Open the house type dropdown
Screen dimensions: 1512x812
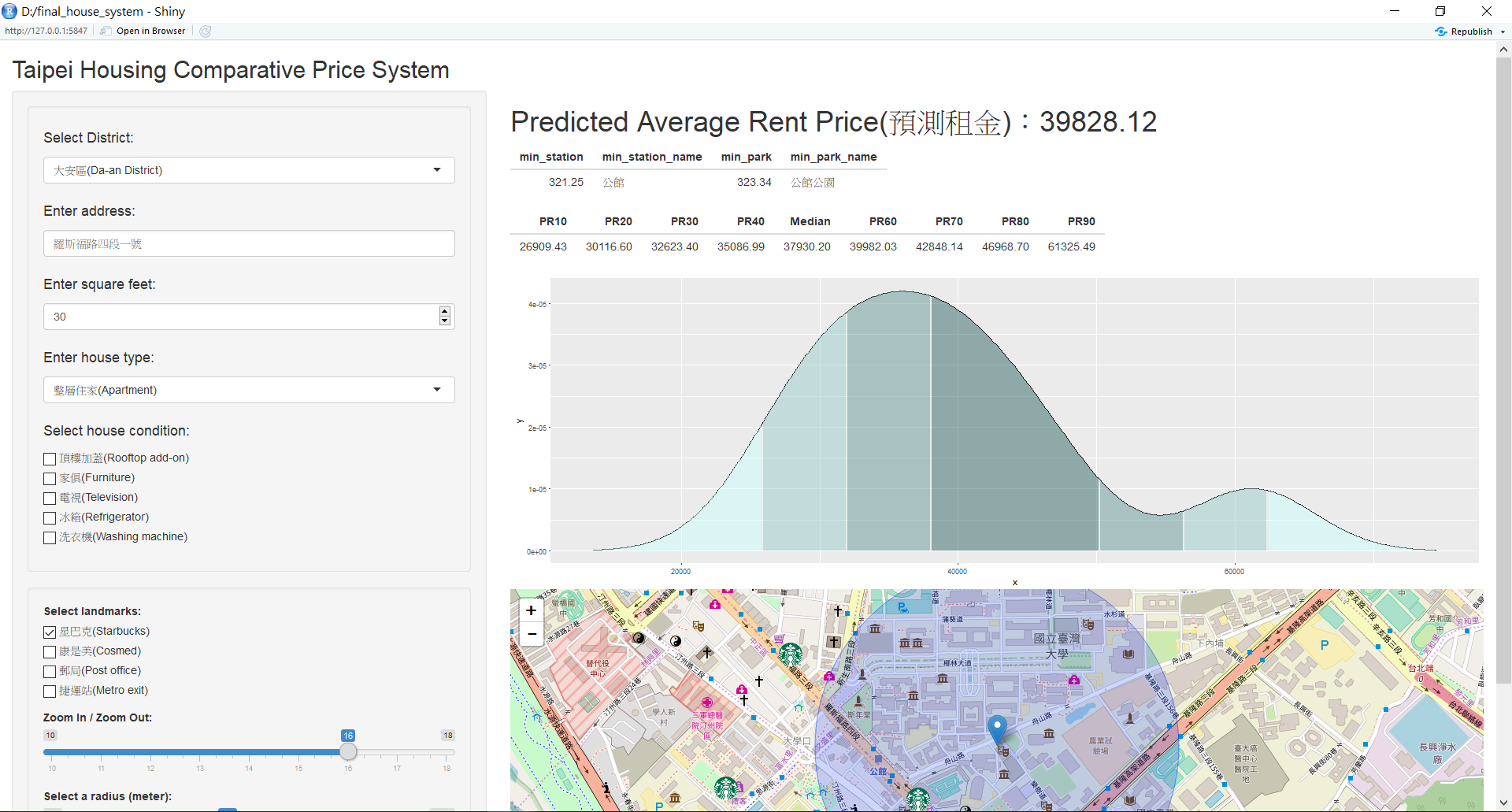tap(248, 390)
